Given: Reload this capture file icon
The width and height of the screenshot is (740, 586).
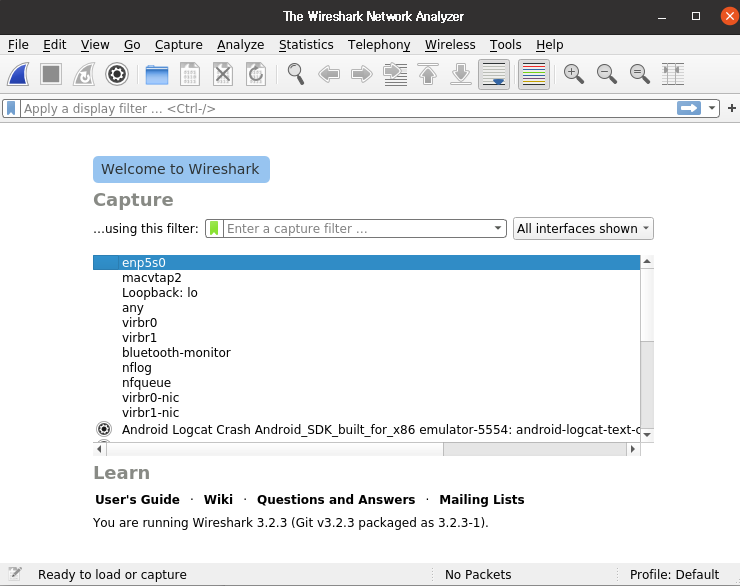Looking at the screenshot, I should (256, 74).
